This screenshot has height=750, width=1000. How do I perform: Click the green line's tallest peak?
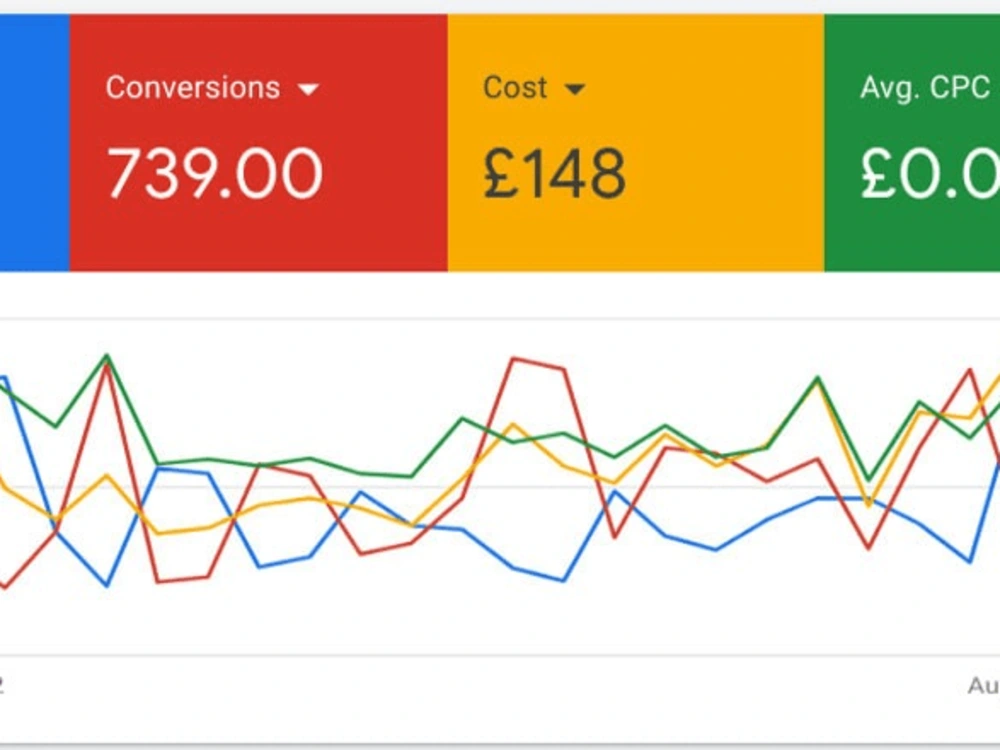[x=107, y=356]
